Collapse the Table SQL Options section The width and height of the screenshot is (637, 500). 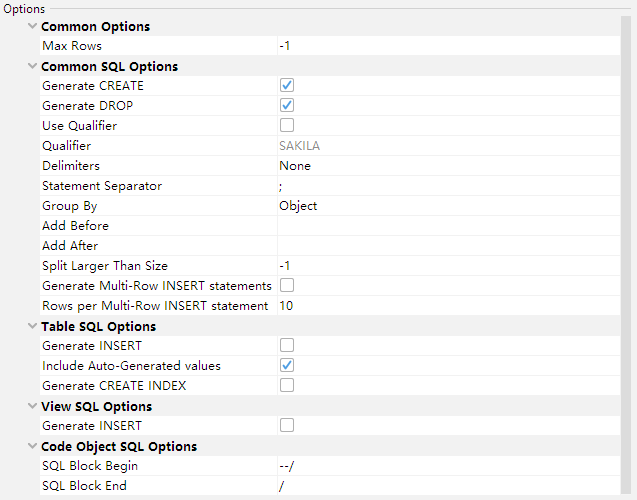coord(33,326)
